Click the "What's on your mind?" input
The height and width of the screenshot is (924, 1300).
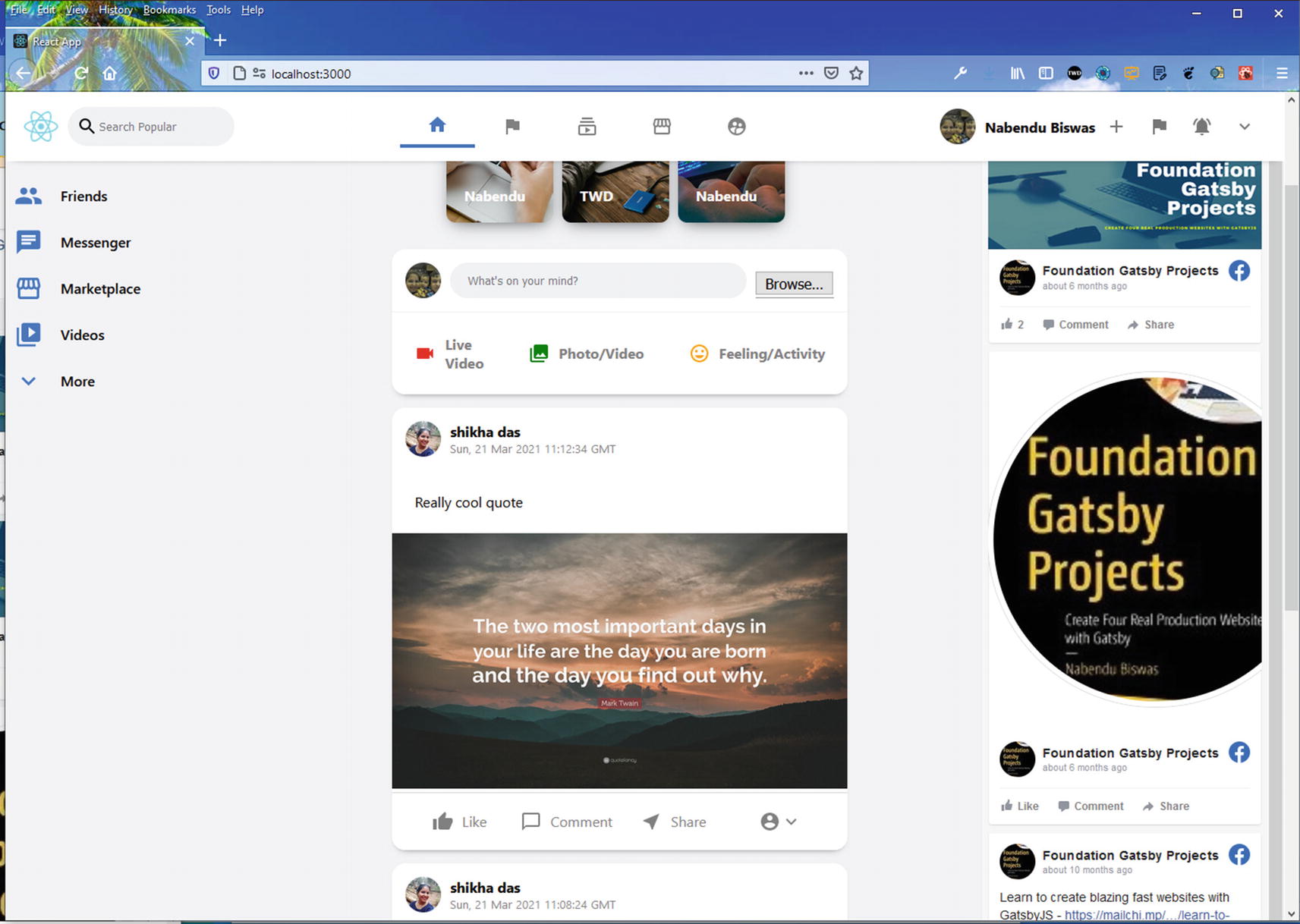pos(598,281)
